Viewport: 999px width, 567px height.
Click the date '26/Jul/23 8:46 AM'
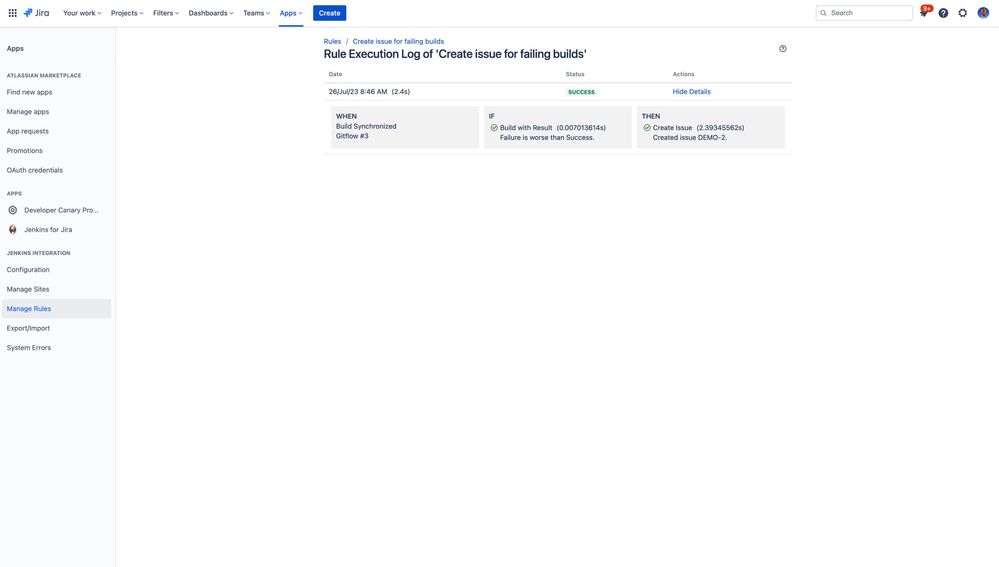357,92
